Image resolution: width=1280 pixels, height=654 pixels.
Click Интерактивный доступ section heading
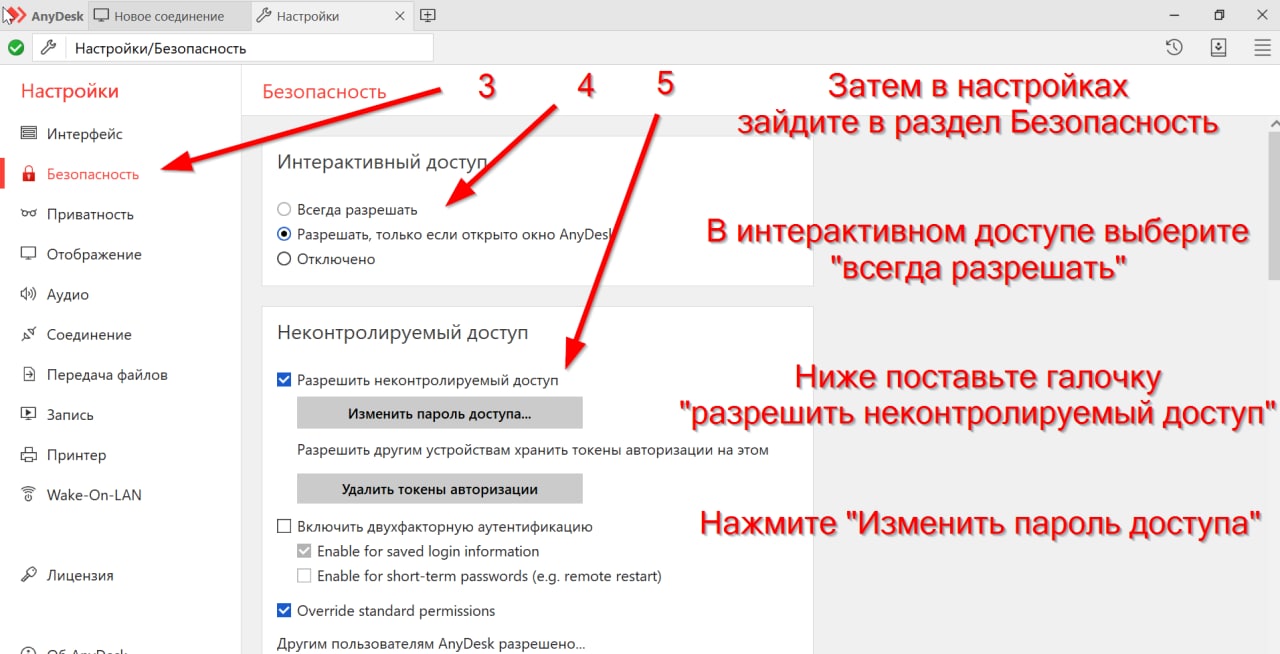coord(381,162)
